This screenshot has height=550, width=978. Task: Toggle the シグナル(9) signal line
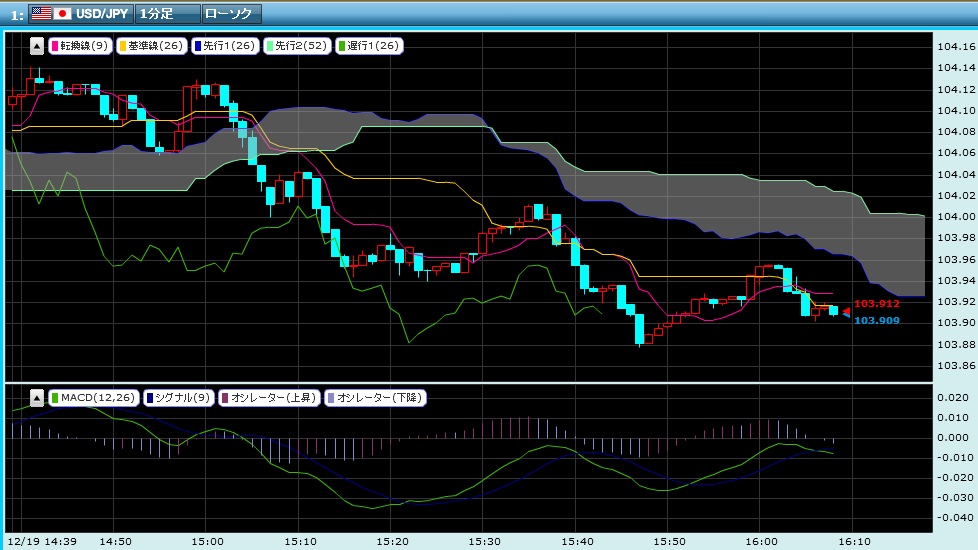point(178,397)
